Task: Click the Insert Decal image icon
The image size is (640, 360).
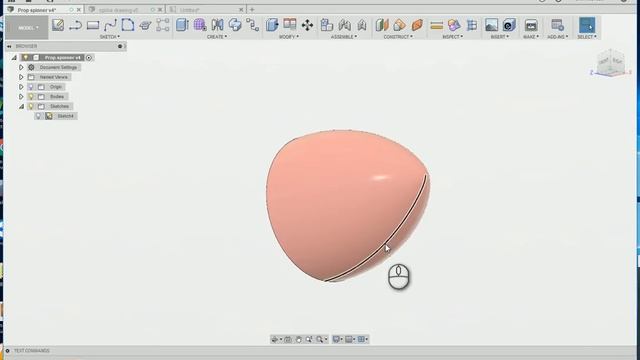Action: [491, 25]
